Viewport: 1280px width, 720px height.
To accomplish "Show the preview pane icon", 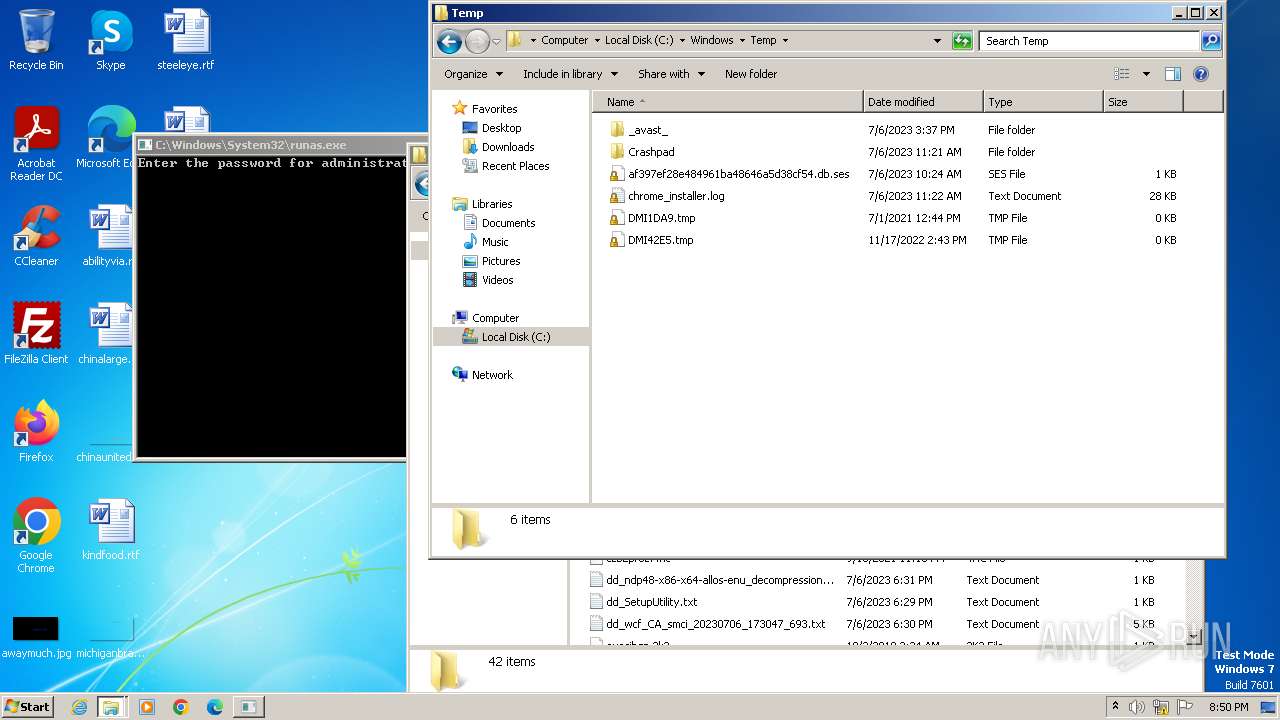I will pos(1173,74).
